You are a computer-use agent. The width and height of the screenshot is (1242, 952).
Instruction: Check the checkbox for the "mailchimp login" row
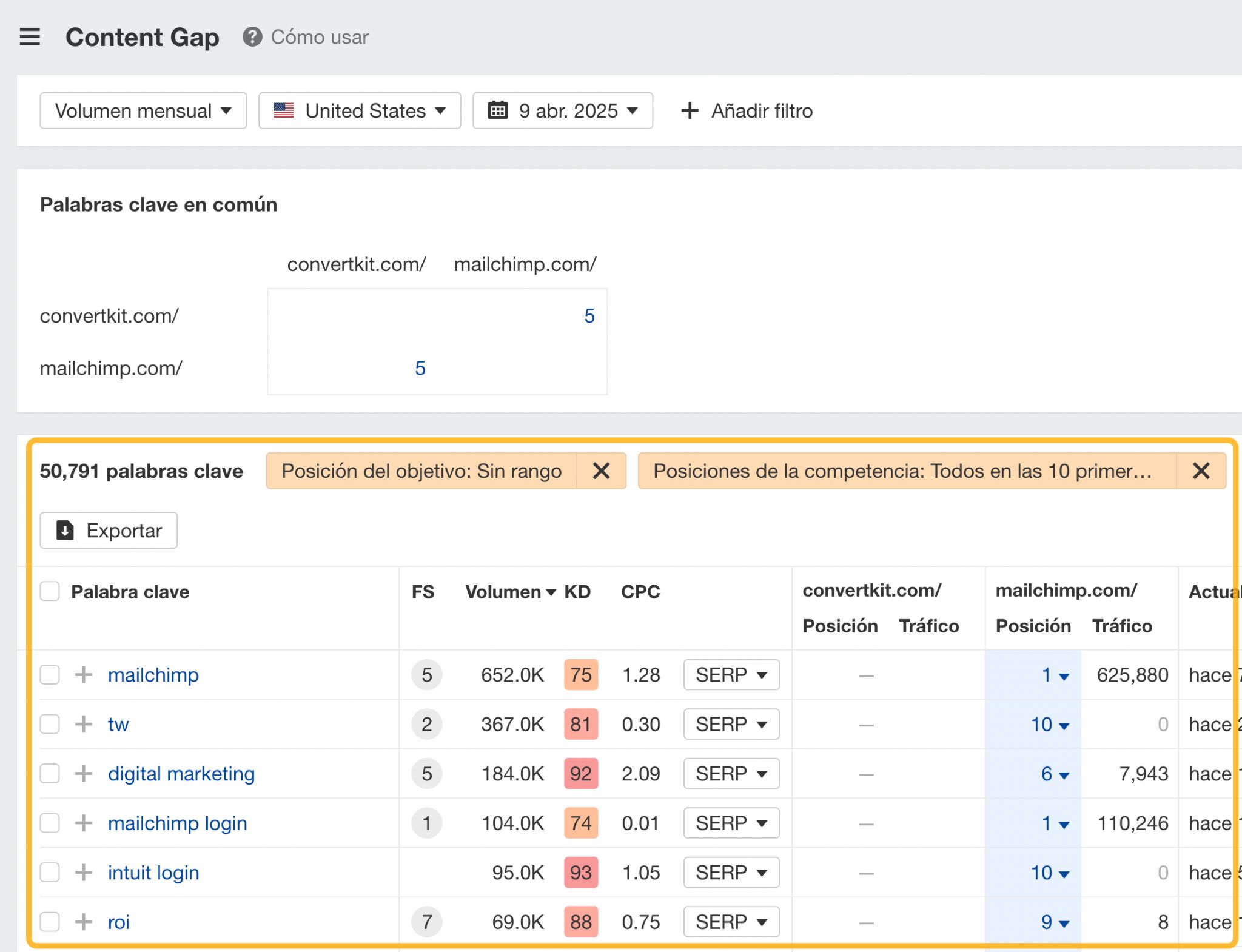(49, 823)
